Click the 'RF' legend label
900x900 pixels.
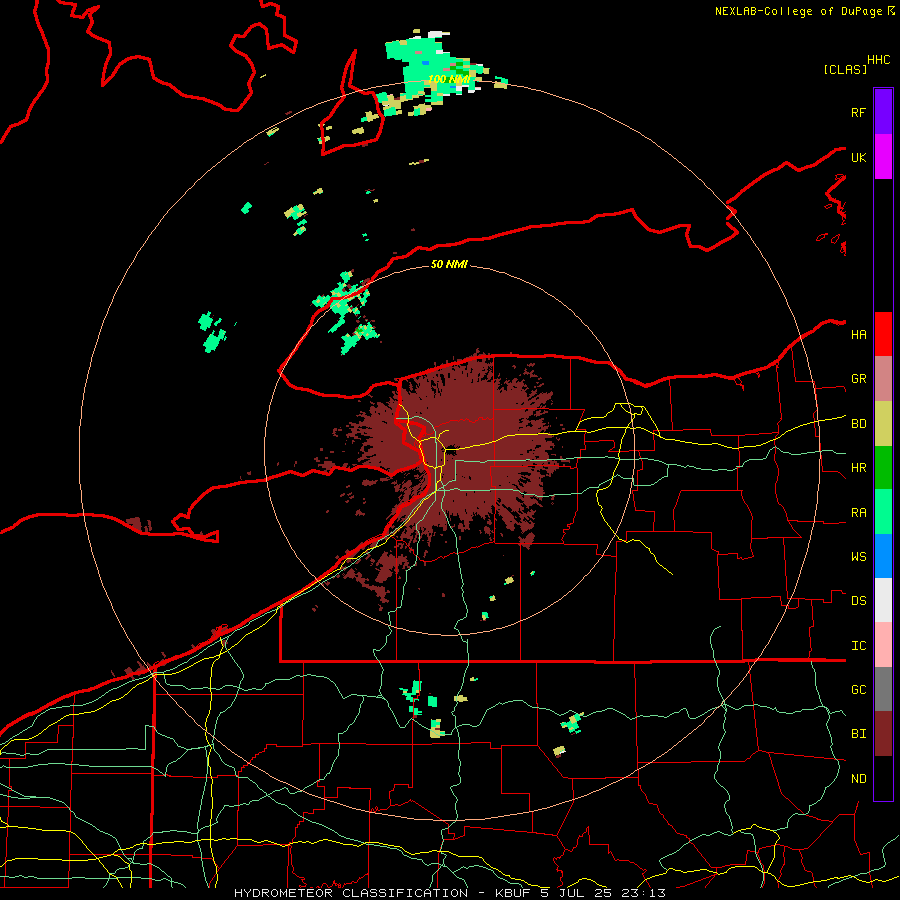coord(858,113)
